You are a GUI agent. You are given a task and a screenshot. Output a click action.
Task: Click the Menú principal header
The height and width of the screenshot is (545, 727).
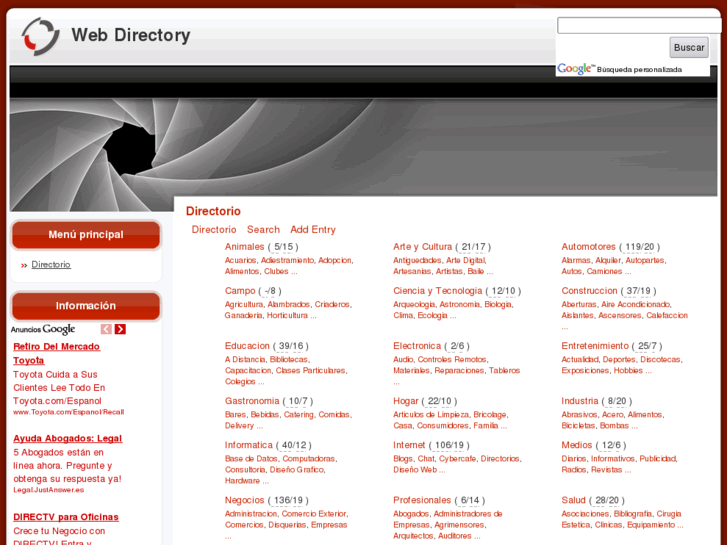tap(86, 235)
